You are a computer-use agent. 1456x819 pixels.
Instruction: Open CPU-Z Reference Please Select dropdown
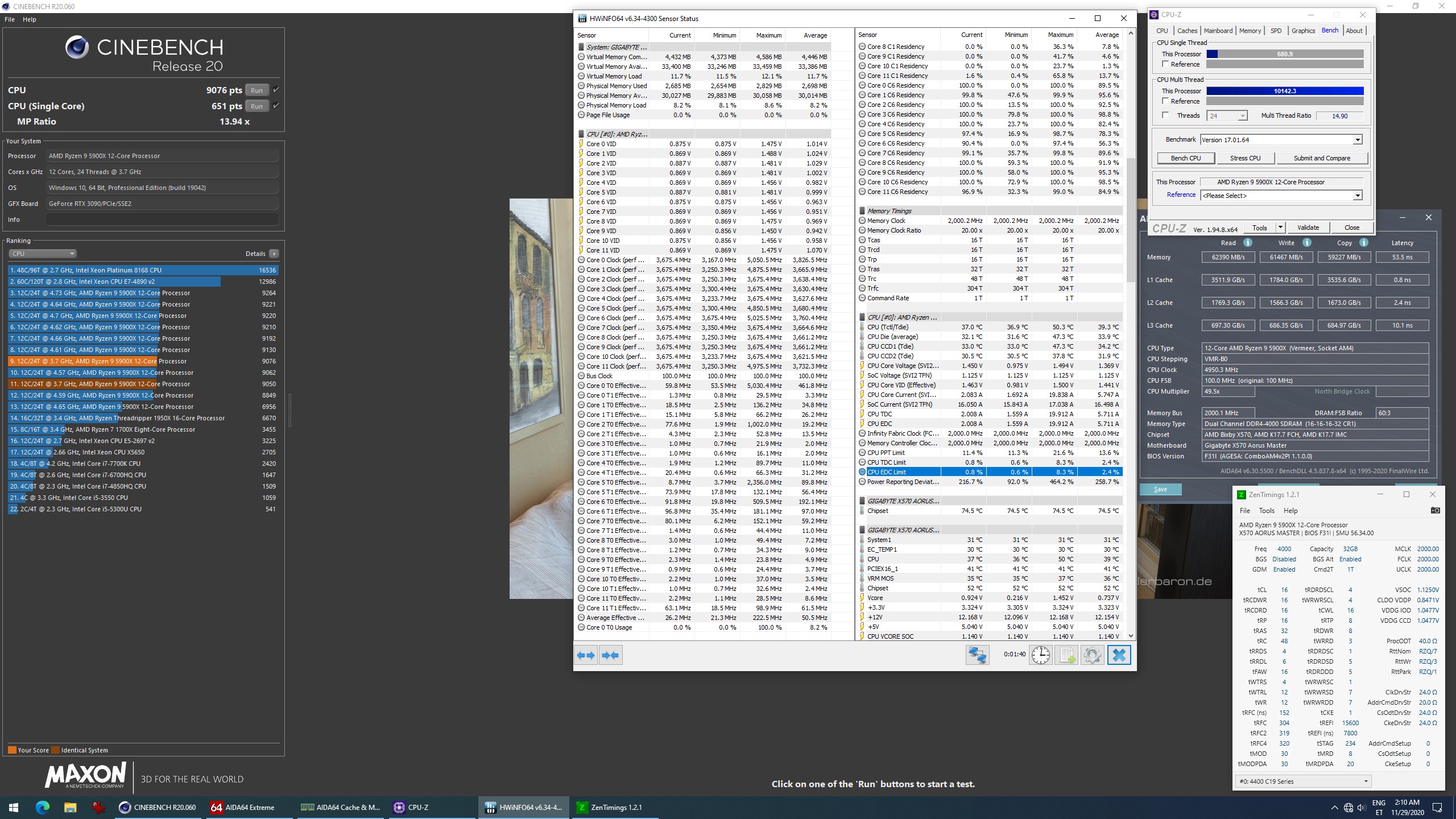pyautogui.click(x=1358, y=196)
